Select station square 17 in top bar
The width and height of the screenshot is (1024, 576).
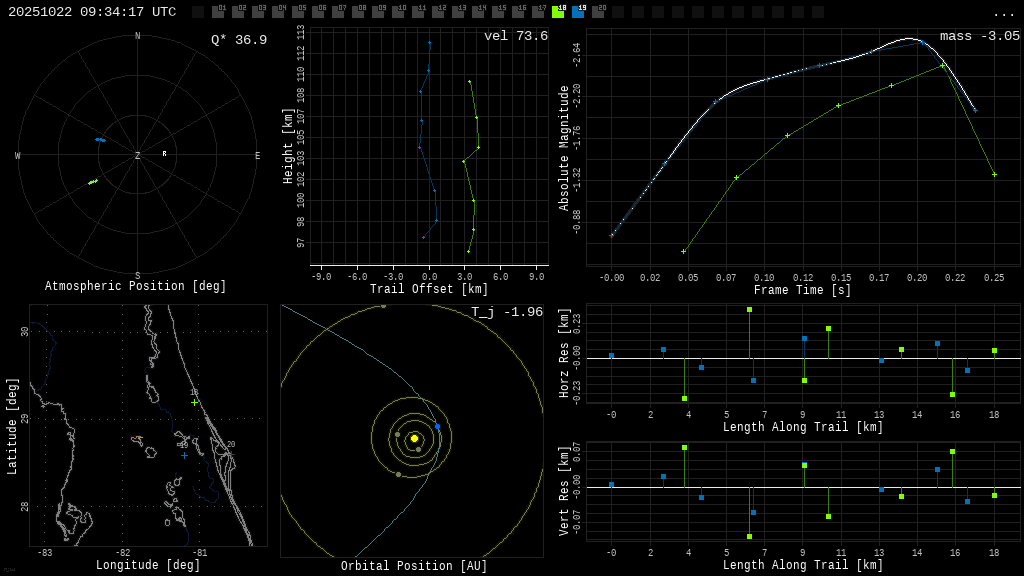[538, 12]
